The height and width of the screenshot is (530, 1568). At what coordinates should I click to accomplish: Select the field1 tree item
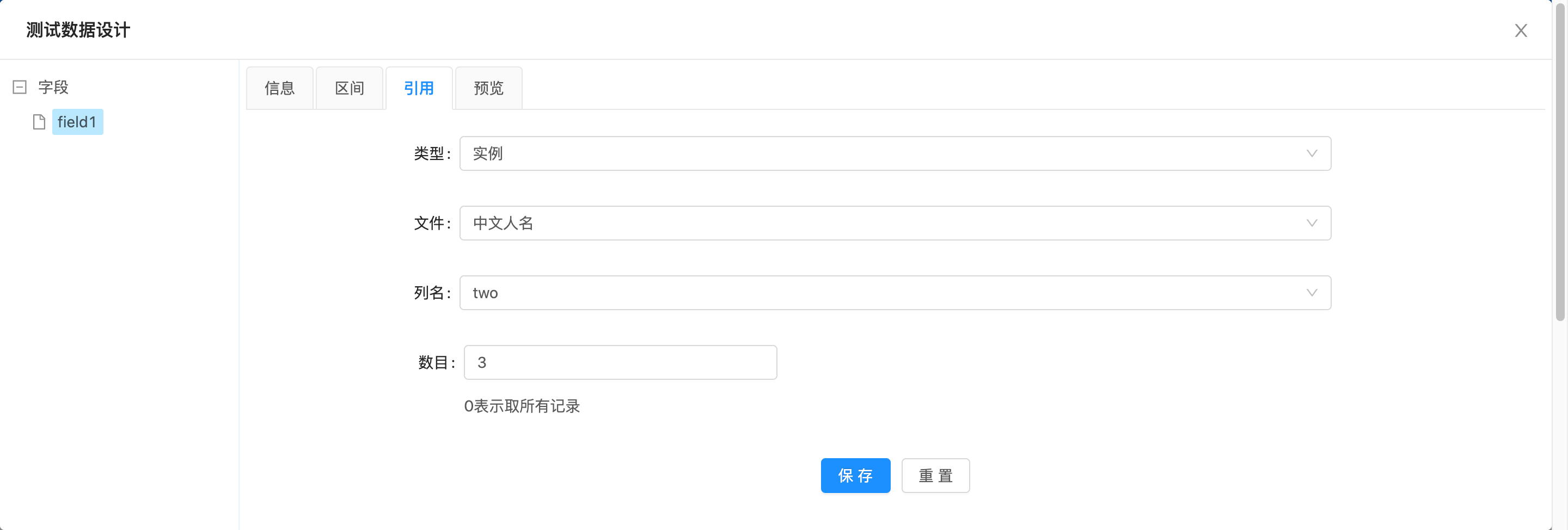click(x=77, y=122)
